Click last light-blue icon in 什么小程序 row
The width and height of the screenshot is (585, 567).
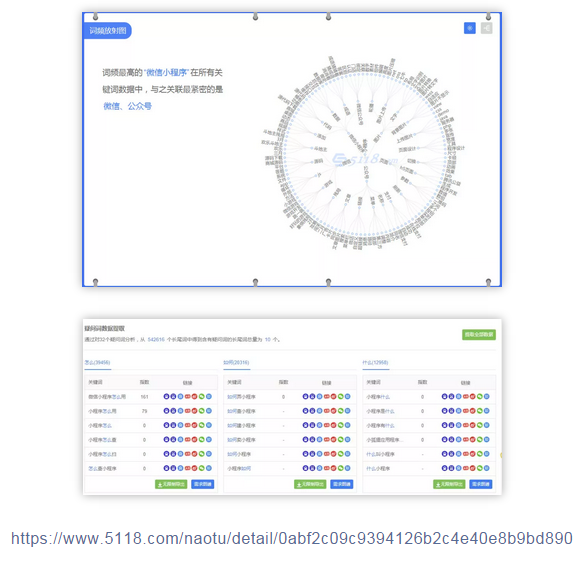tap(487, 468)
